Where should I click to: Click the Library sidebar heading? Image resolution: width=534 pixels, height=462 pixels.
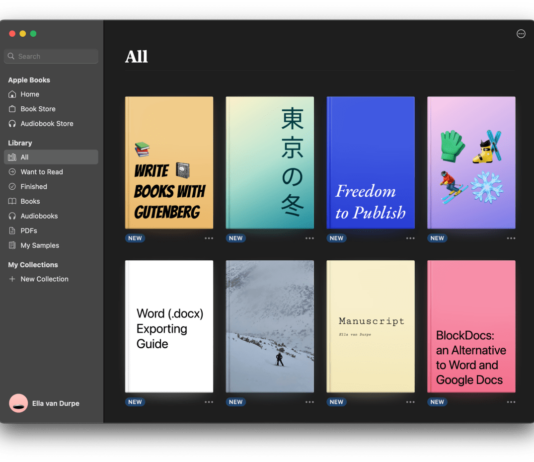[20, 143]
